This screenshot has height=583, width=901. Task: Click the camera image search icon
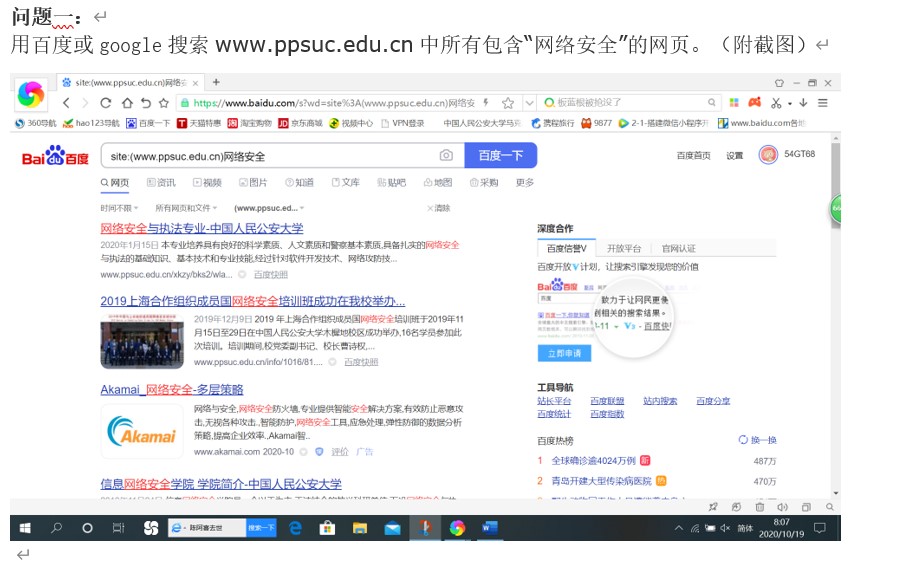[x=446, y=155]
